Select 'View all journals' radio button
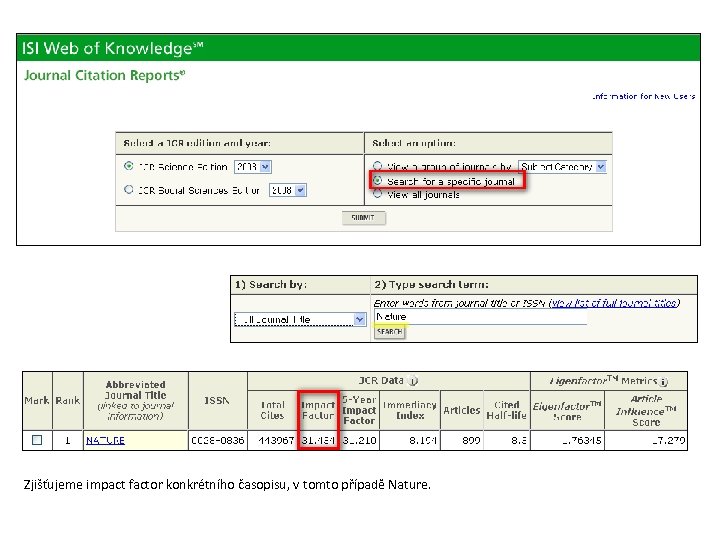The width and height of the screenshot is (720, 540). (377, 194)
